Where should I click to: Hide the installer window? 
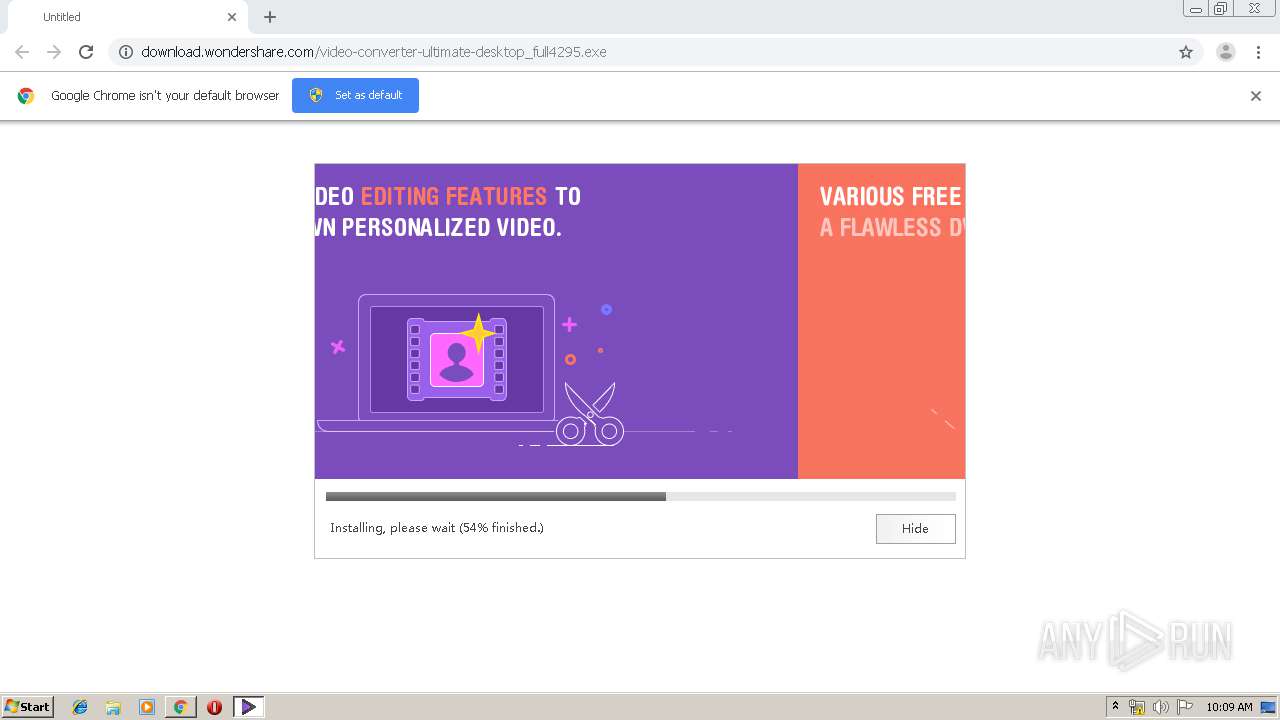coord(915,528)
